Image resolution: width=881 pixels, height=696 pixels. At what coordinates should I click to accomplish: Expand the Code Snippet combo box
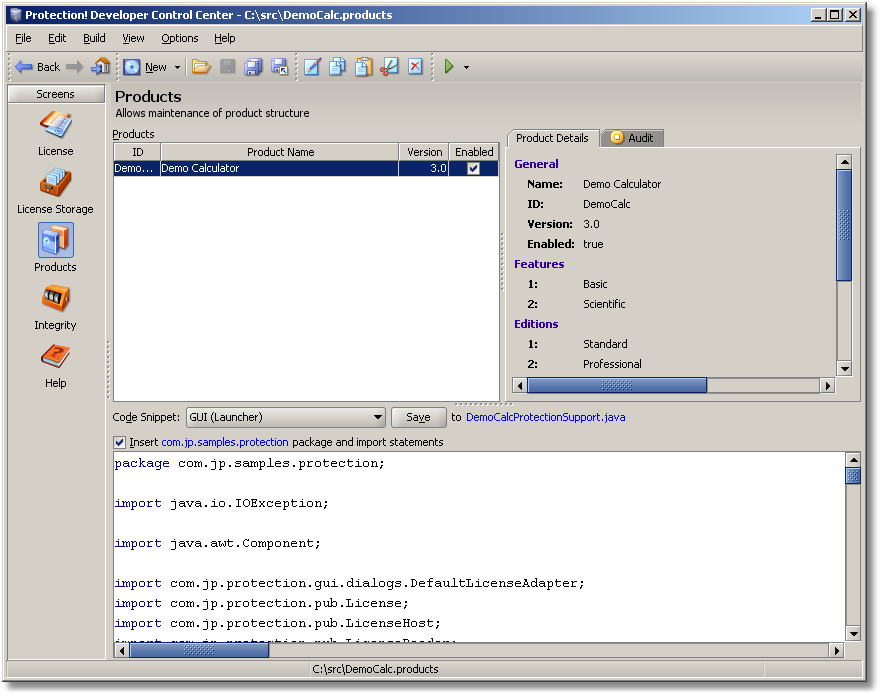pos(377,417)
